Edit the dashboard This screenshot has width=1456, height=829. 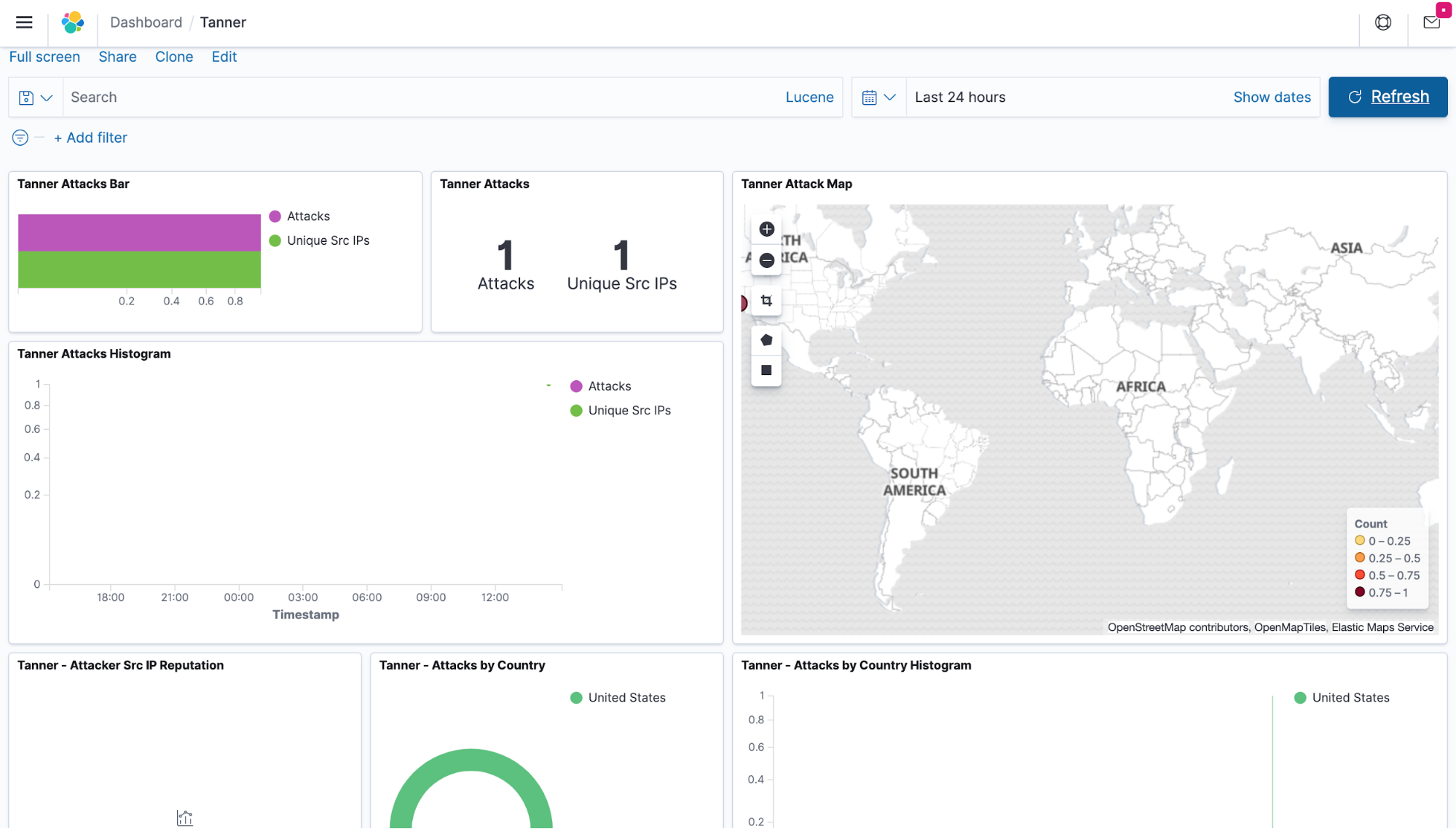(x=224, y=57)
